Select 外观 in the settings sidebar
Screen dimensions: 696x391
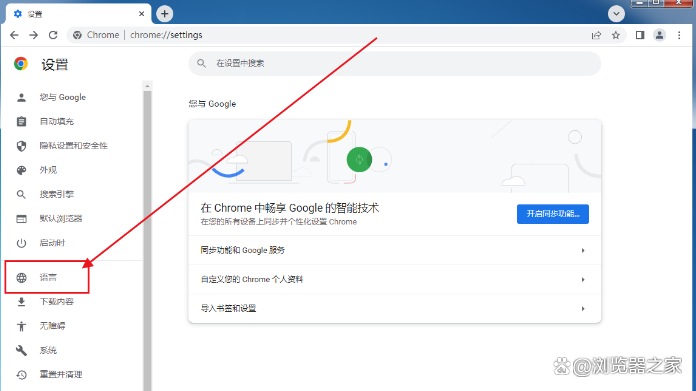coord(48,170)
